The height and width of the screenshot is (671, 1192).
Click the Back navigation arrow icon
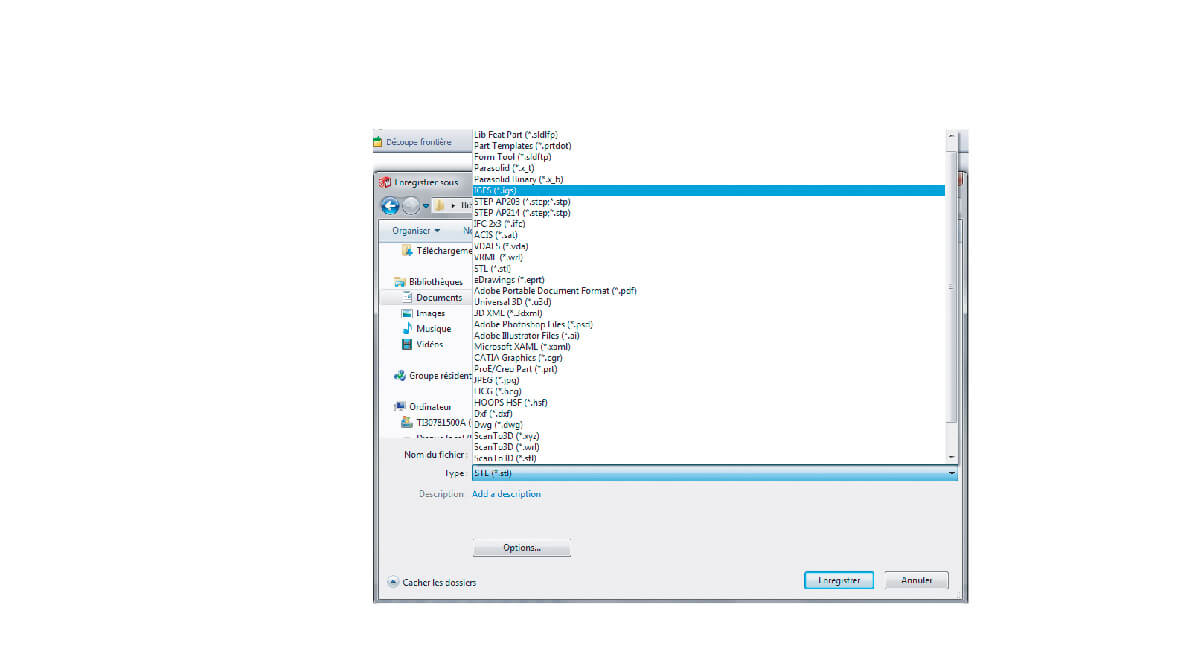pyautogui.click(x=390, y=205)
